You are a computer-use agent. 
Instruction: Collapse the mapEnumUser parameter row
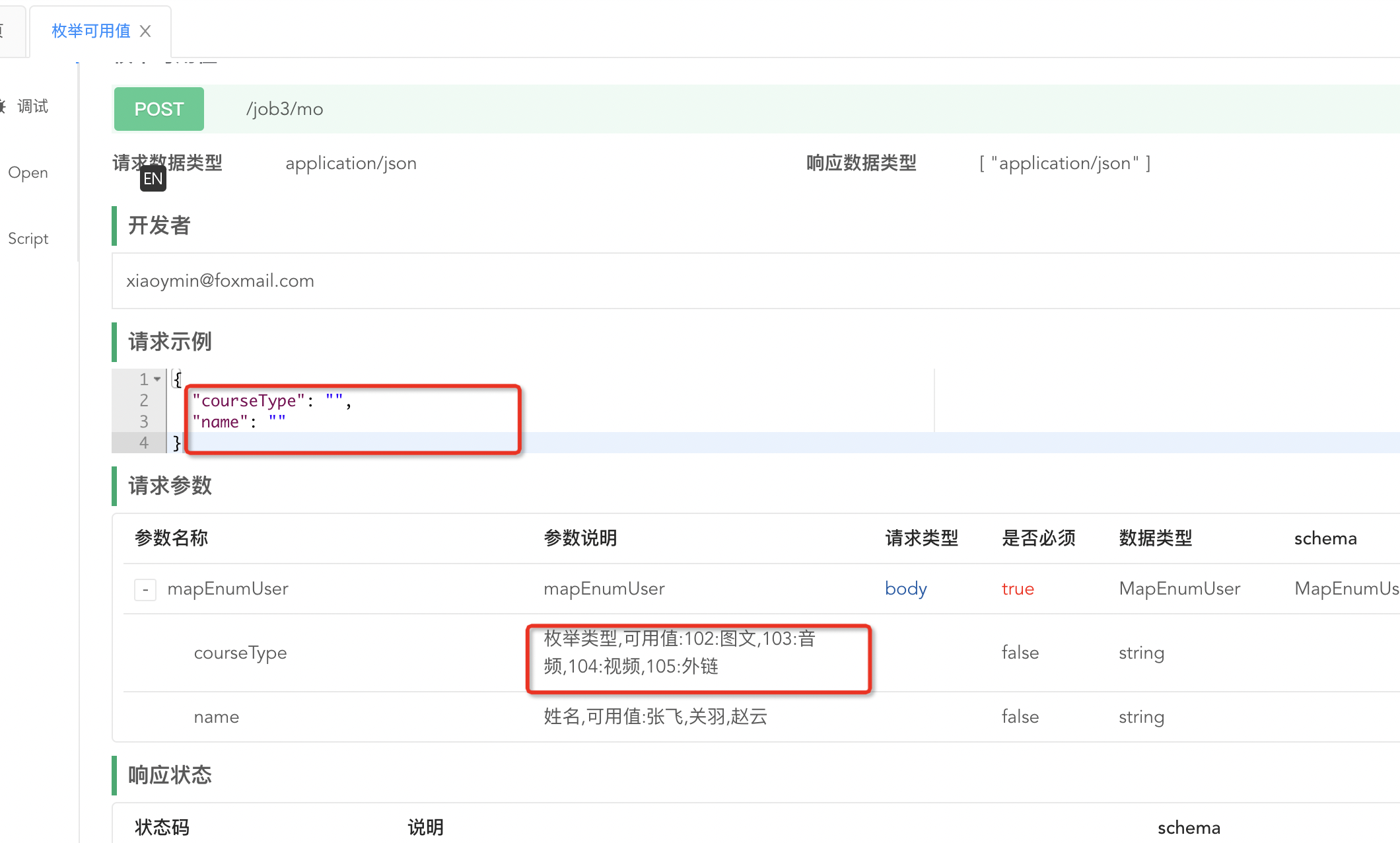click(x=144, y=589)
